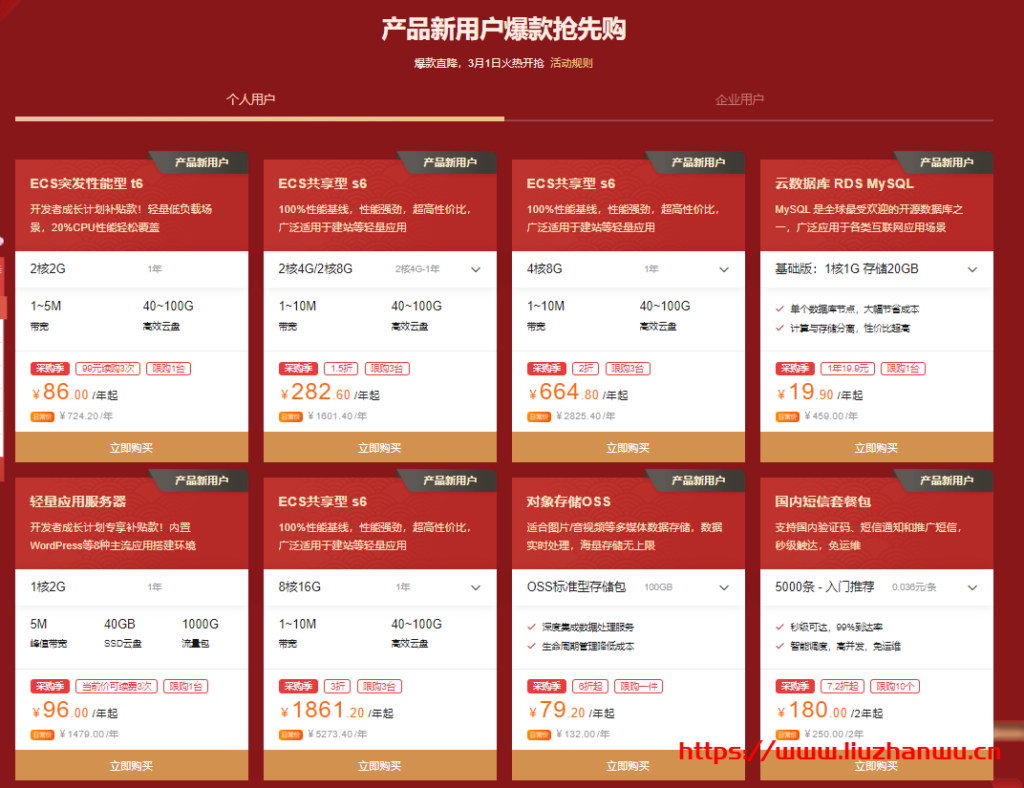Viewport: 1024px width, 788px height.
Task: Select the 个人用户 tab
Action: pyautogui.click(x=252, y=99)
